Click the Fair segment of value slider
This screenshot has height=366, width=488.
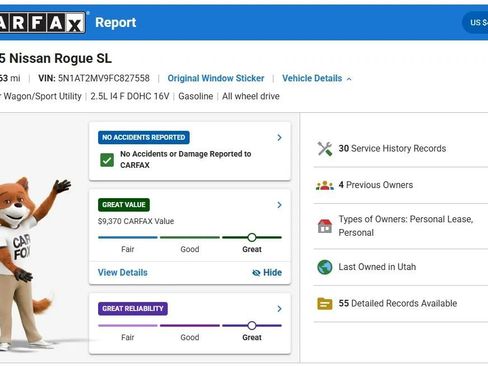coord(128,237)
